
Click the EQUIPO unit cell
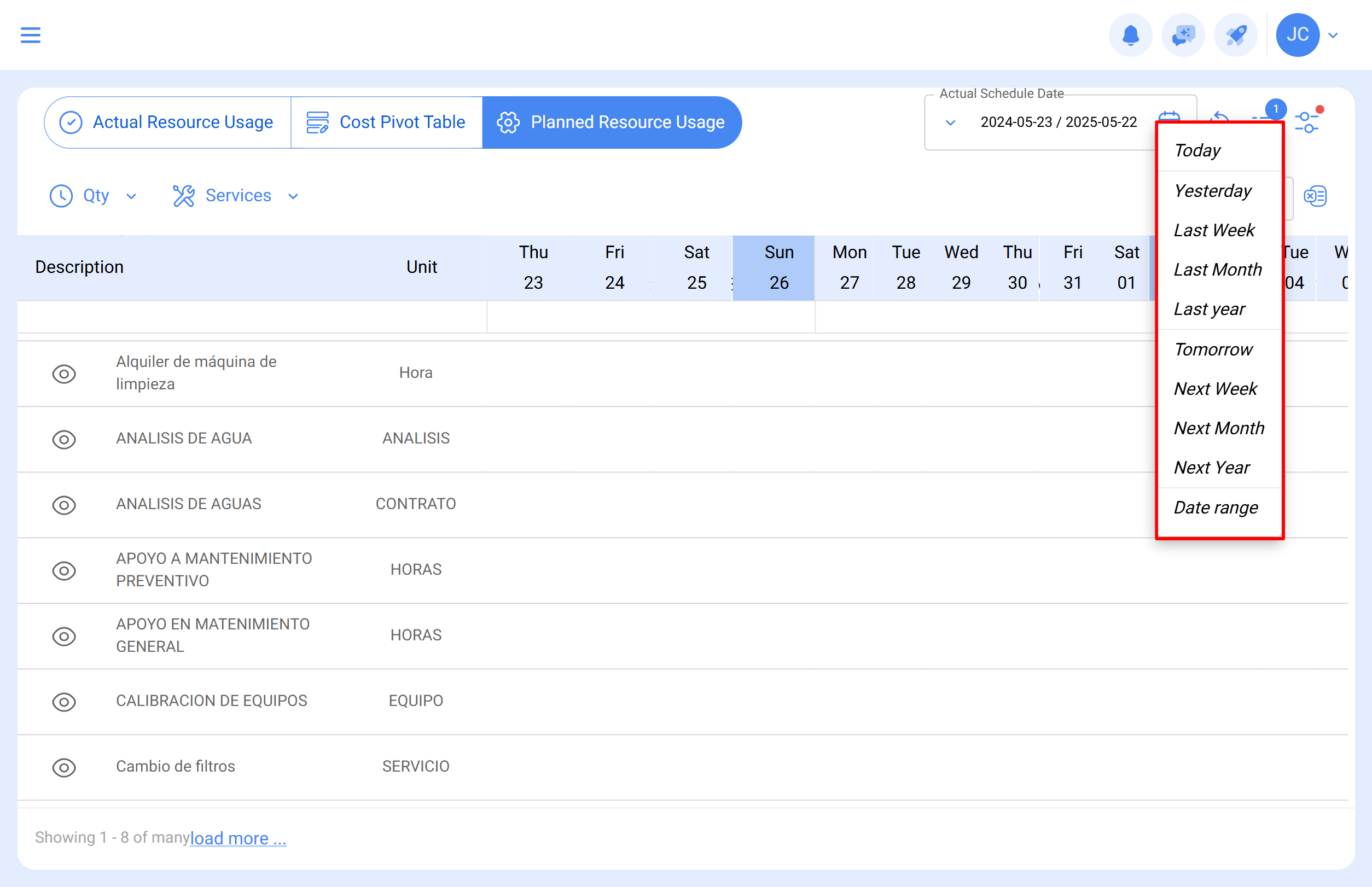pyautogui.click(x=415, y=701)
